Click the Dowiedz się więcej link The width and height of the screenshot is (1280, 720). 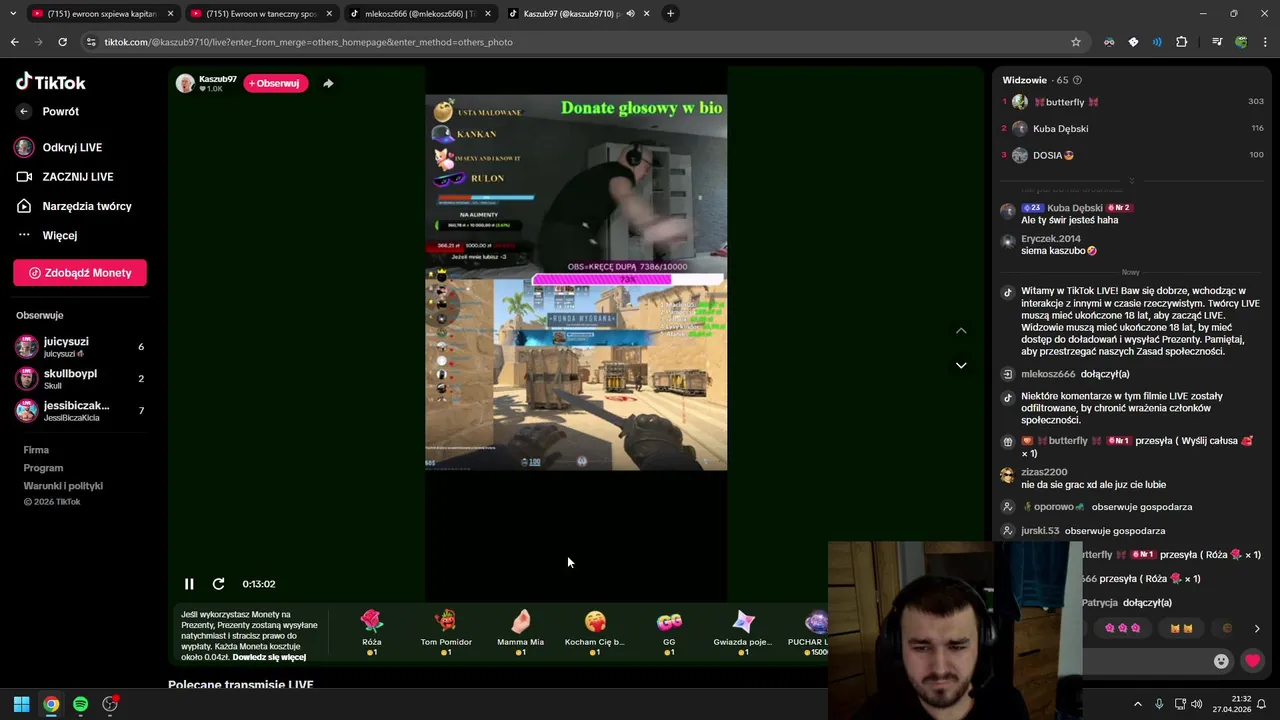(269, 657)
